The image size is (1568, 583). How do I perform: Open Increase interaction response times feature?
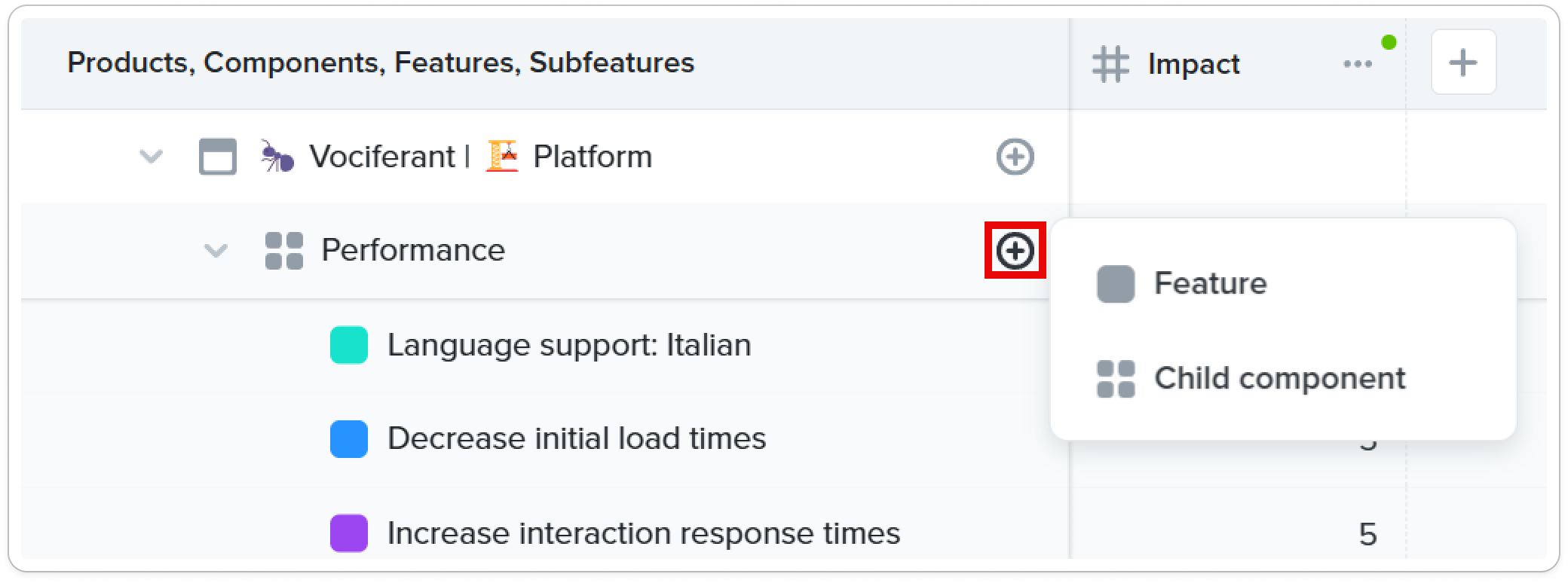point(644,533)
